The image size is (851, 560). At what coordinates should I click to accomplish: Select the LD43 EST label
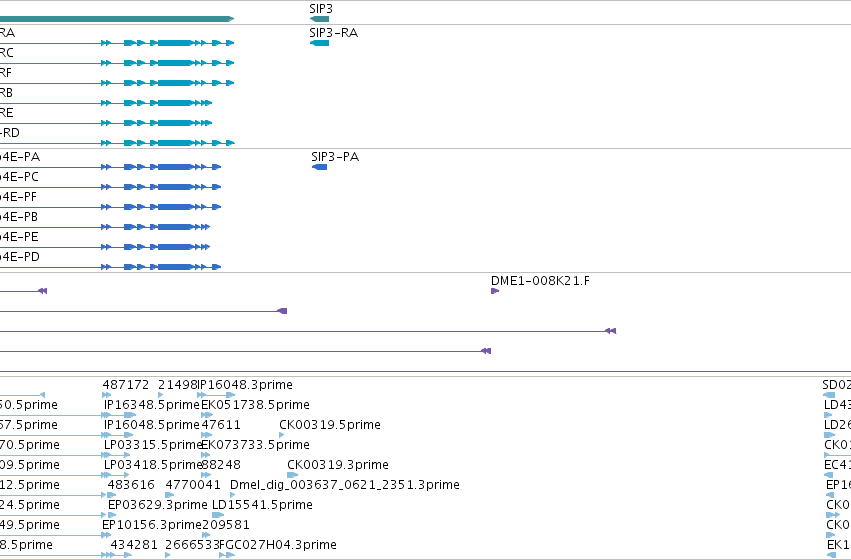(x=837, y=405)
